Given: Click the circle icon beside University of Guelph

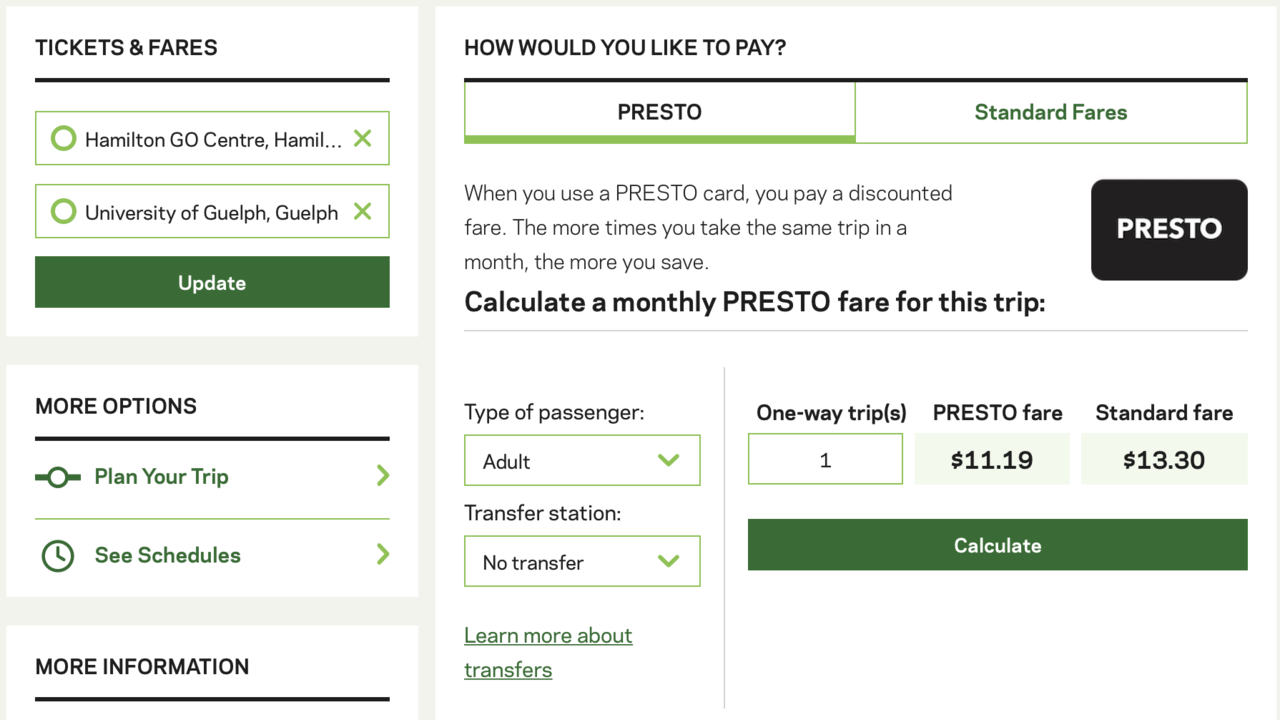Looking at the screenshot, I should pyautogui.click(x=63, y=211).
